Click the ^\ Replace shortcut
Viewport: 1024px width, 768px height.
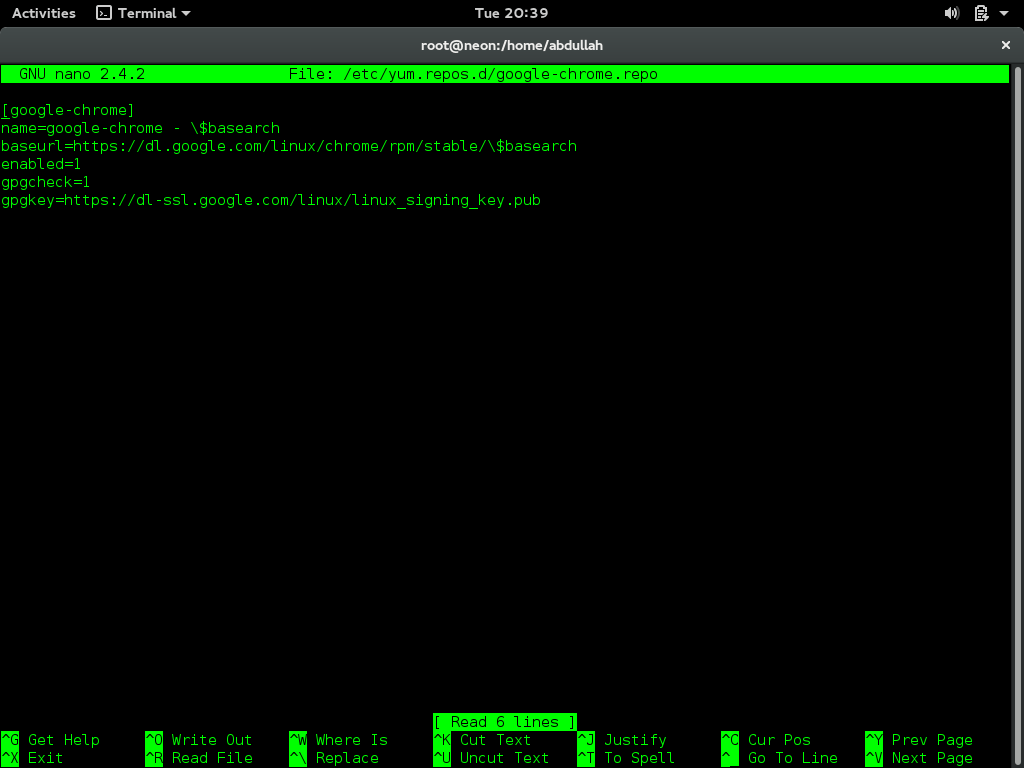point(334,758)
